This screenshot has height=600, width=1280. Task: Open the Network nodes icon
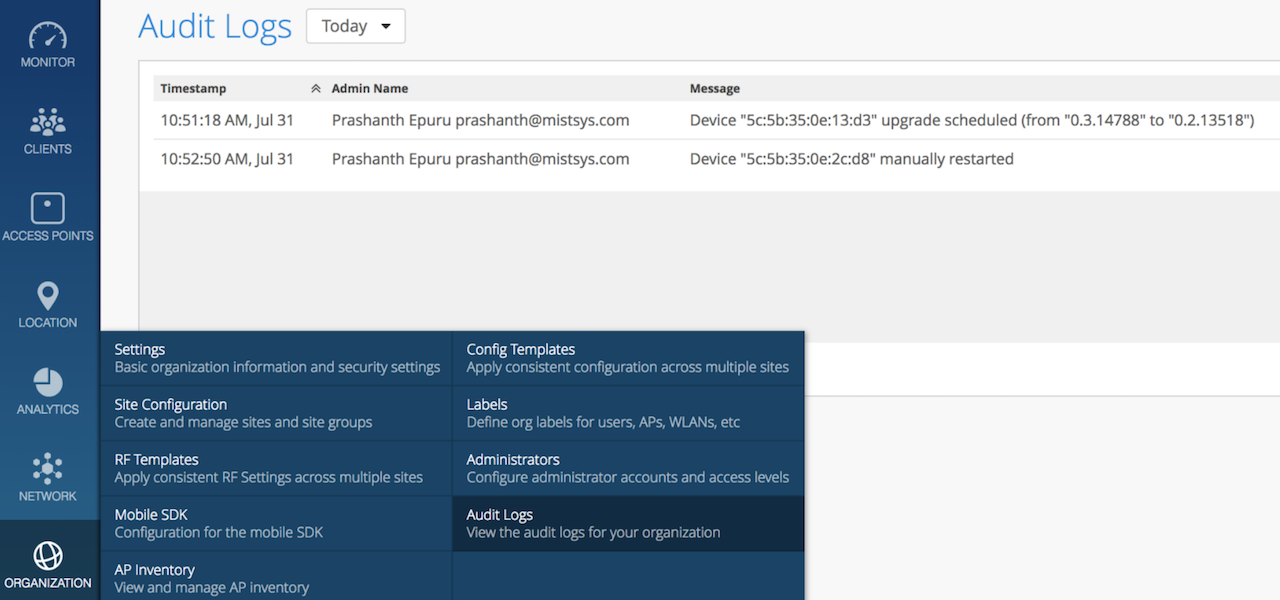click(x=48, y=469)
